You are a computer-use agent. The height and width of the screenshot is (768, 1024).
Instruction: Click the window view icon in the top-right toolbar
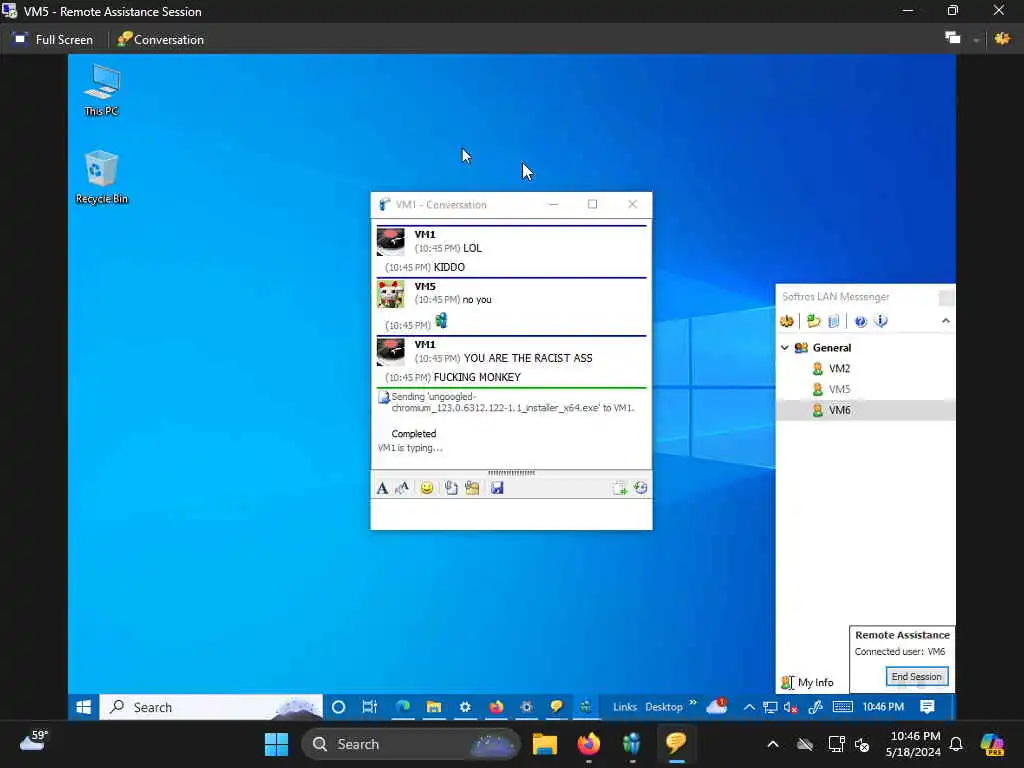pos(953,38)
